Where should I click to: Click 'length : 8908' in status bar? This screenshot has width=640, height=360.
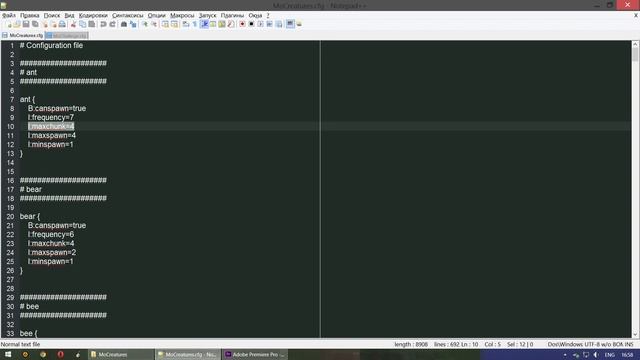[x=411, y=344]
